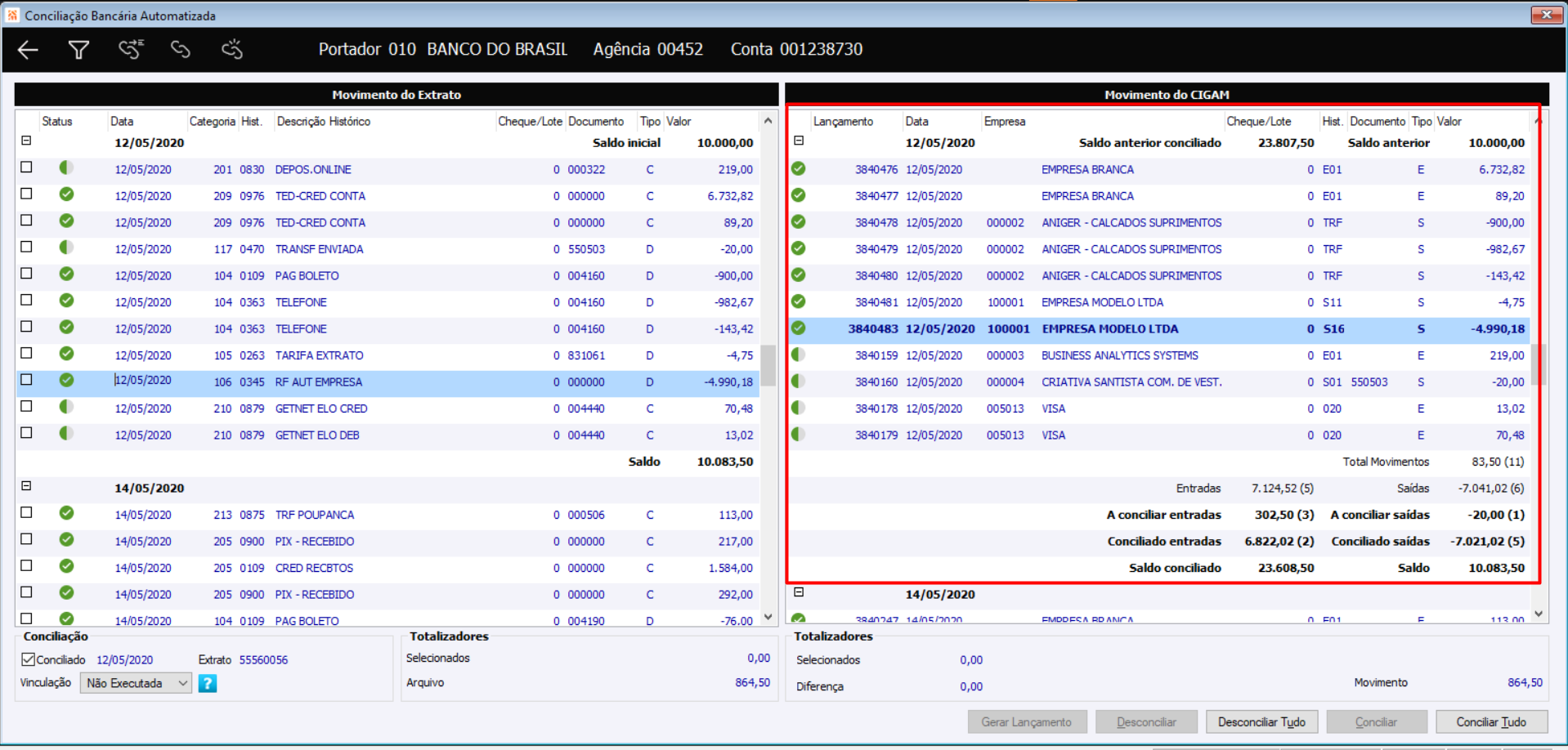Open the blue help question mark icon
Screen dimensions: 1568x750
(208, 683)
